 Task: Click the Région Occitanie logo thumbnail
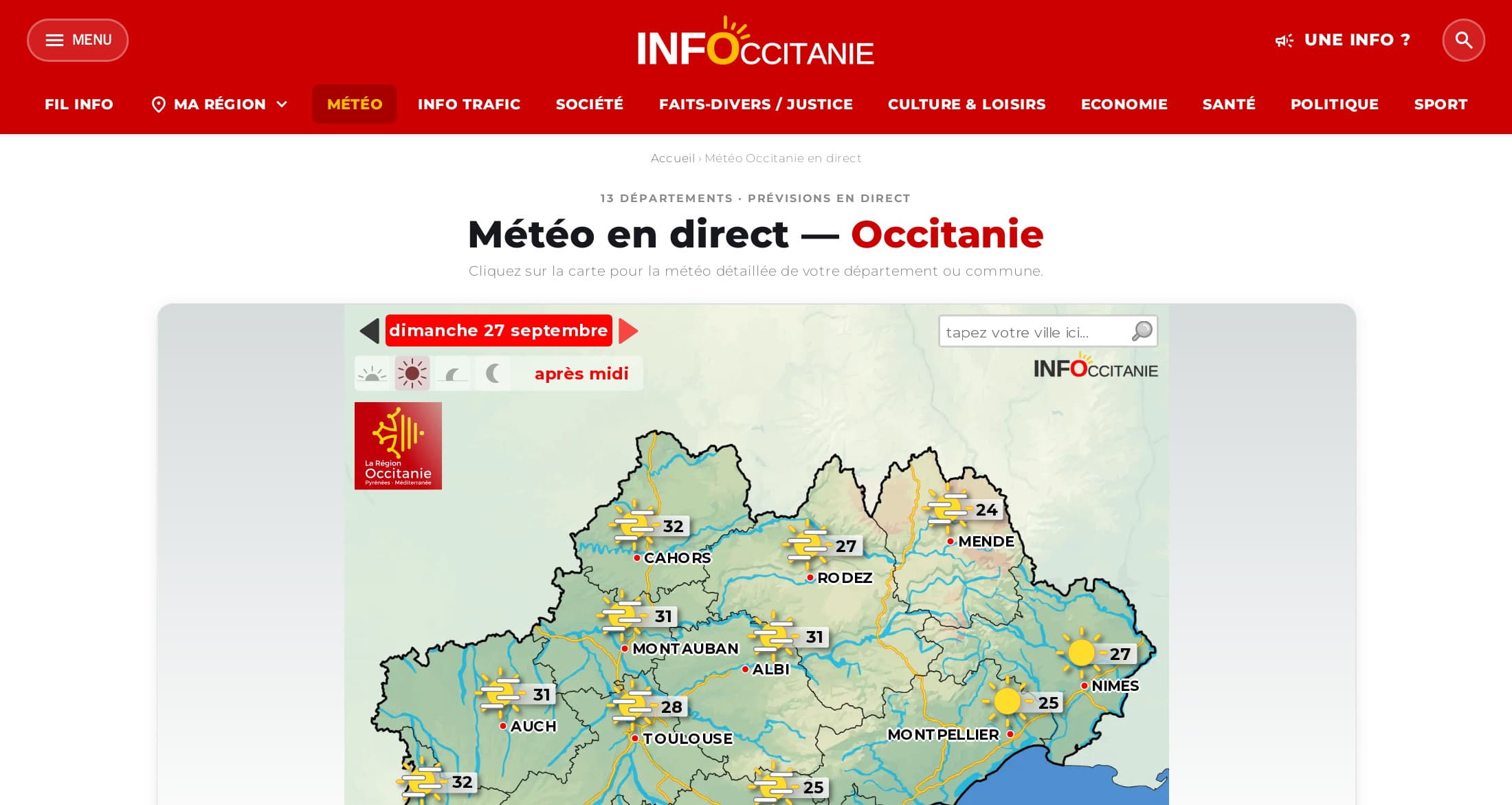pos(398,445)
